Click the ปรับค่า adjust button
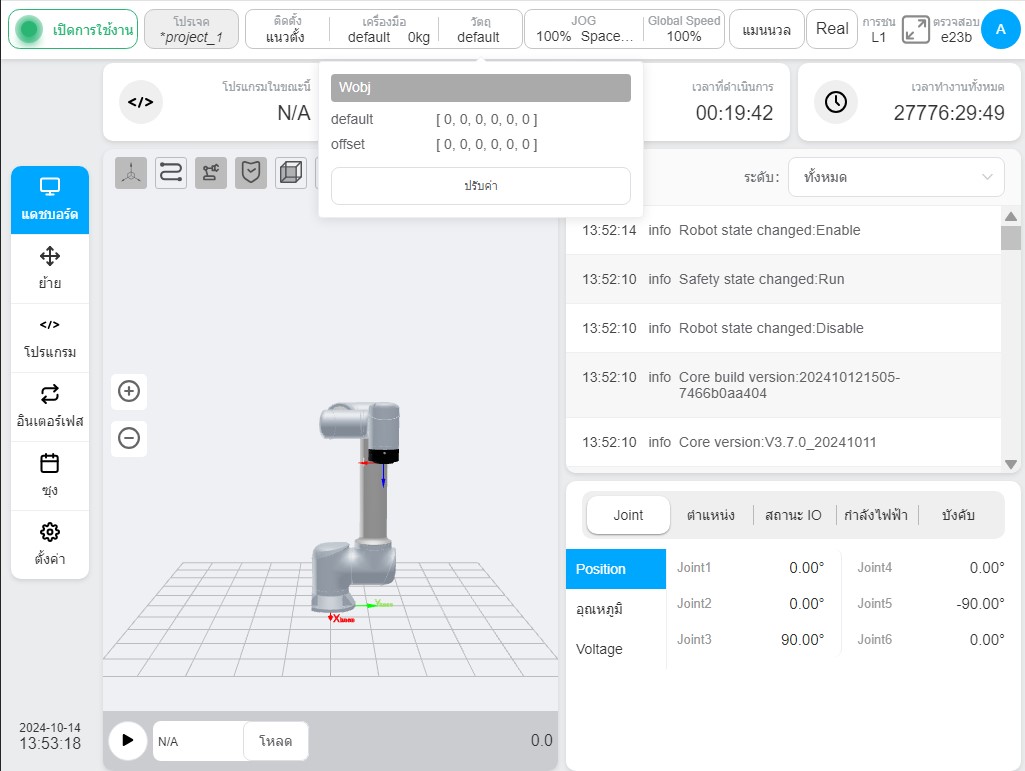Screen dimensions: 1025x771 [x=480, y=186]
